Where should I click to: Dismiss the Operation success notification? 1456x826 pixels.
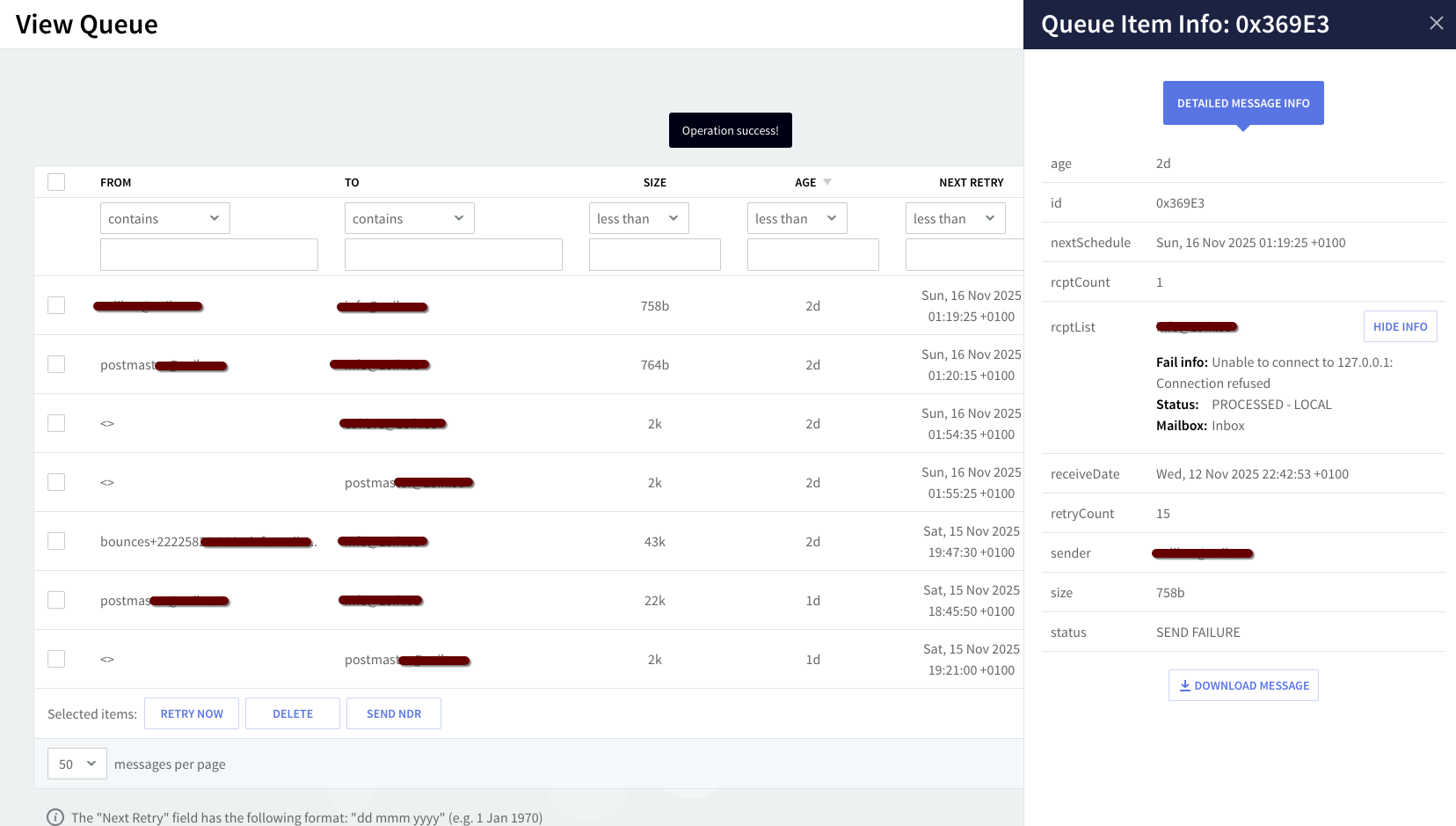point(730,130)
